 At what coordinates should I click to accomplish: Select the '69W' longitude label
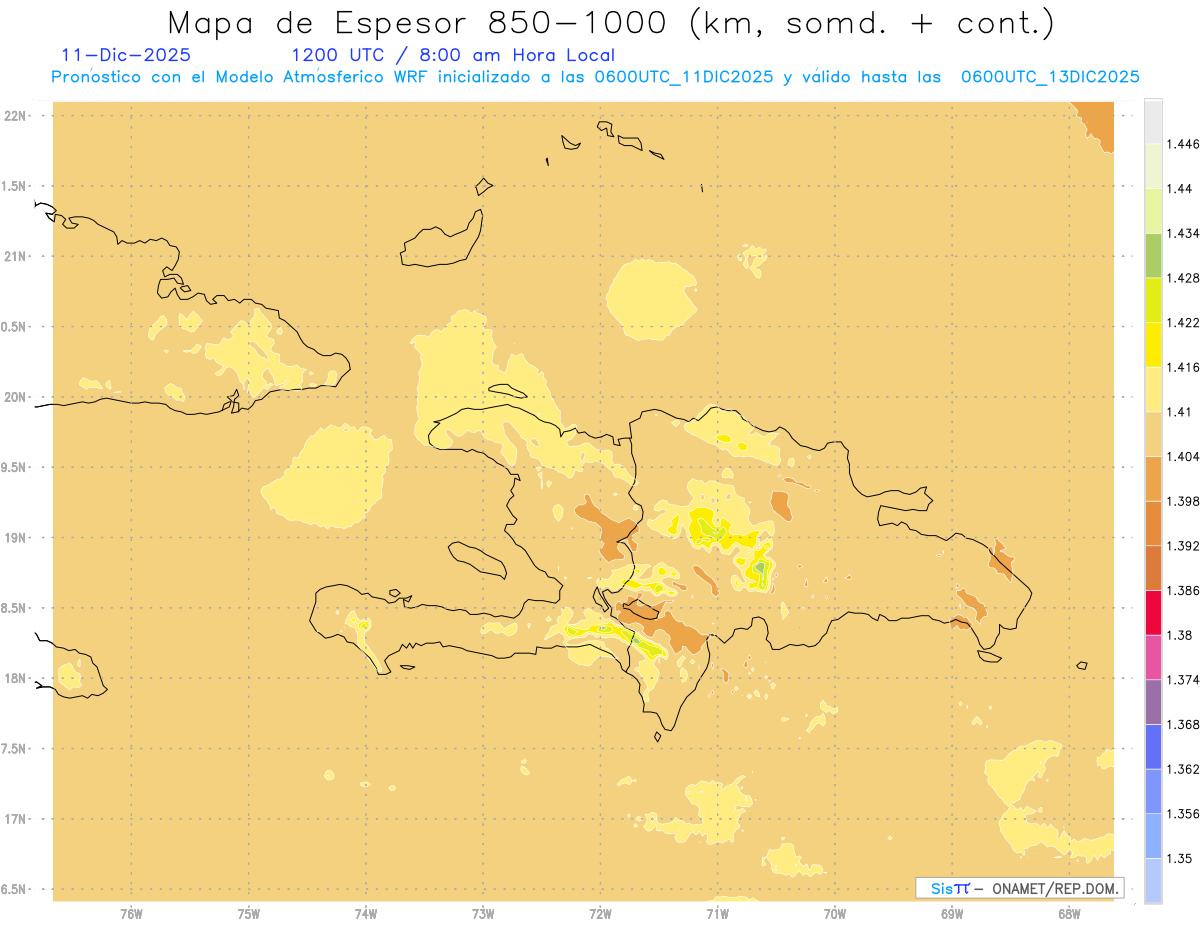[952, 914]
